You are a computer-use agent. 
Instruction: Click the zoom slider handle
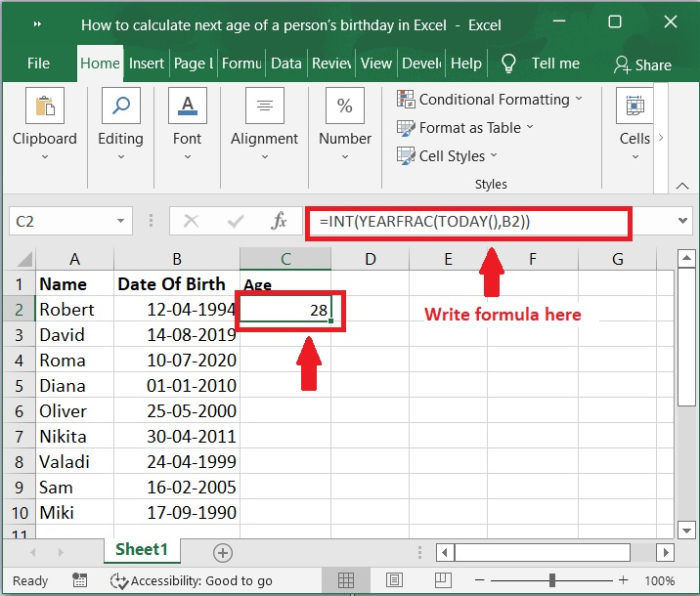tap(552, 580)
